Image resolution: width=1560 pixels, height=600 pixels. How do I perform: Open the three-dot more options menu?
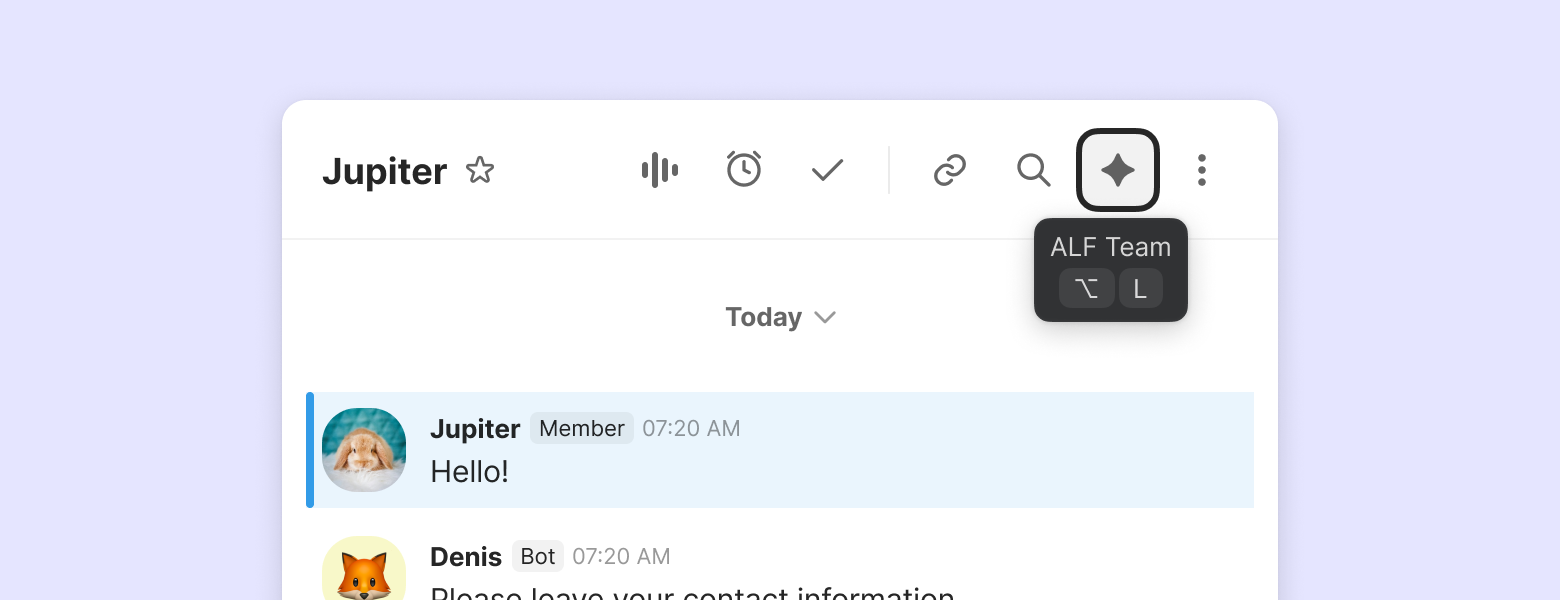click(1202, 170)
